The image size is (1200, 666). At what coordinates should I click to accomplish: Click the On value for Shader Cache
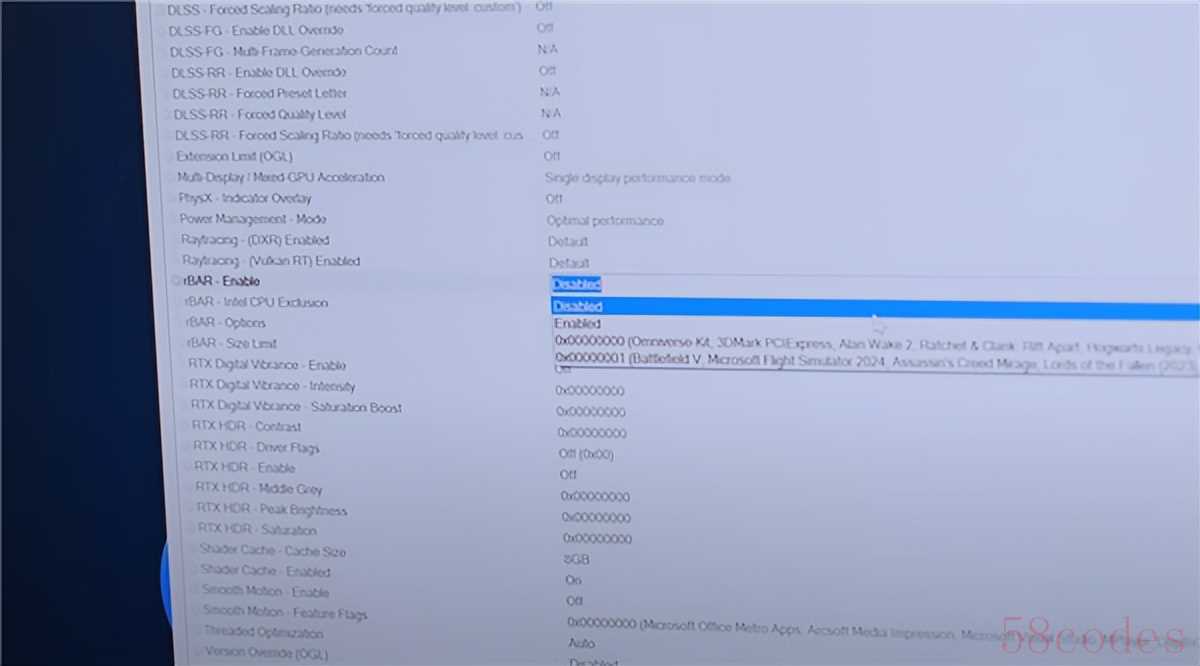573,580
